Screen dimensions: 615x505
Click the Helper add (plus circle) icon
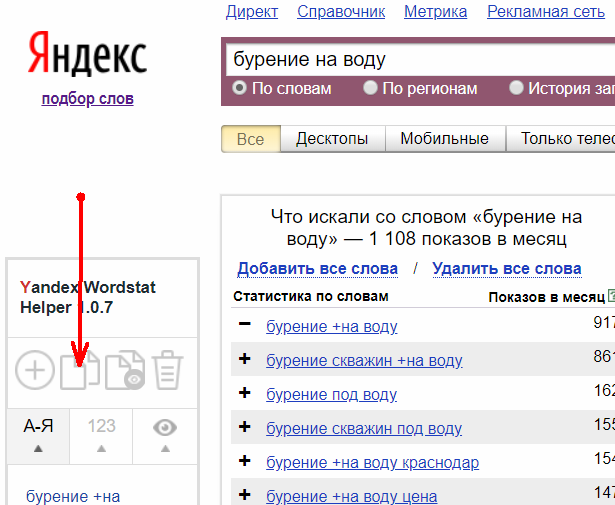tap(35, 370)
